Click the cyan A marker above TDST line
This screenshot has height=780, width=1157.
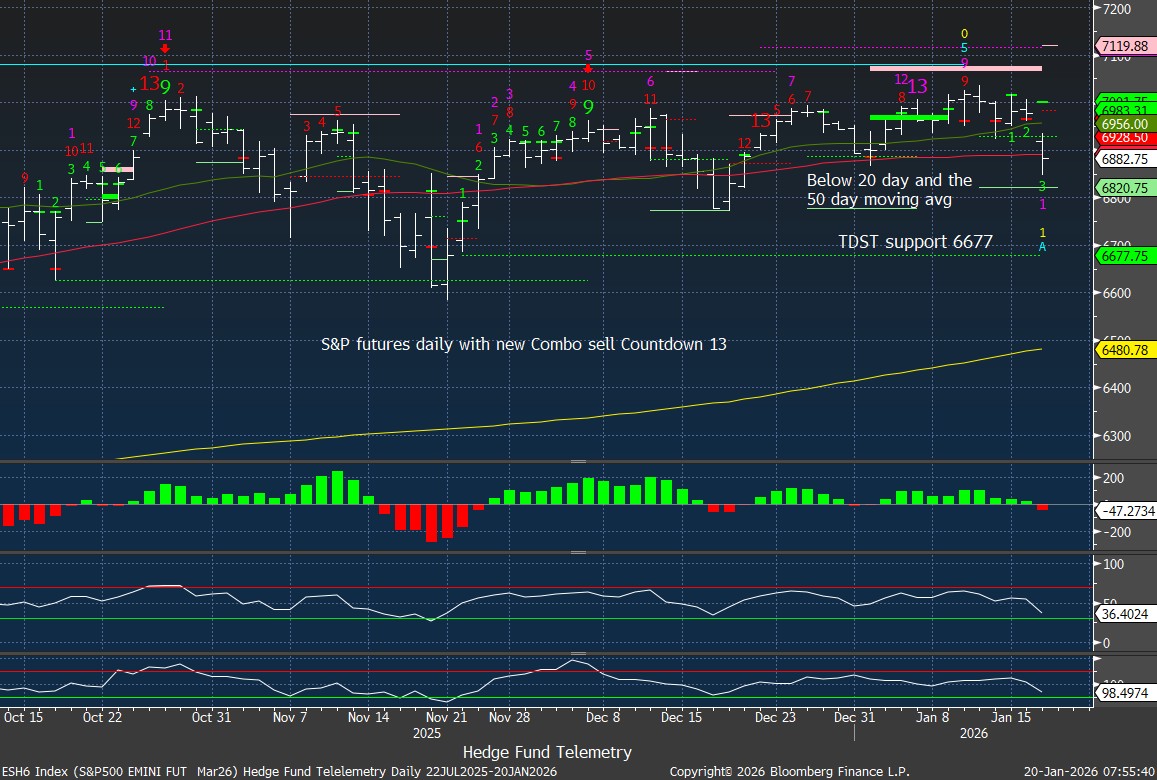[1042, 246]
